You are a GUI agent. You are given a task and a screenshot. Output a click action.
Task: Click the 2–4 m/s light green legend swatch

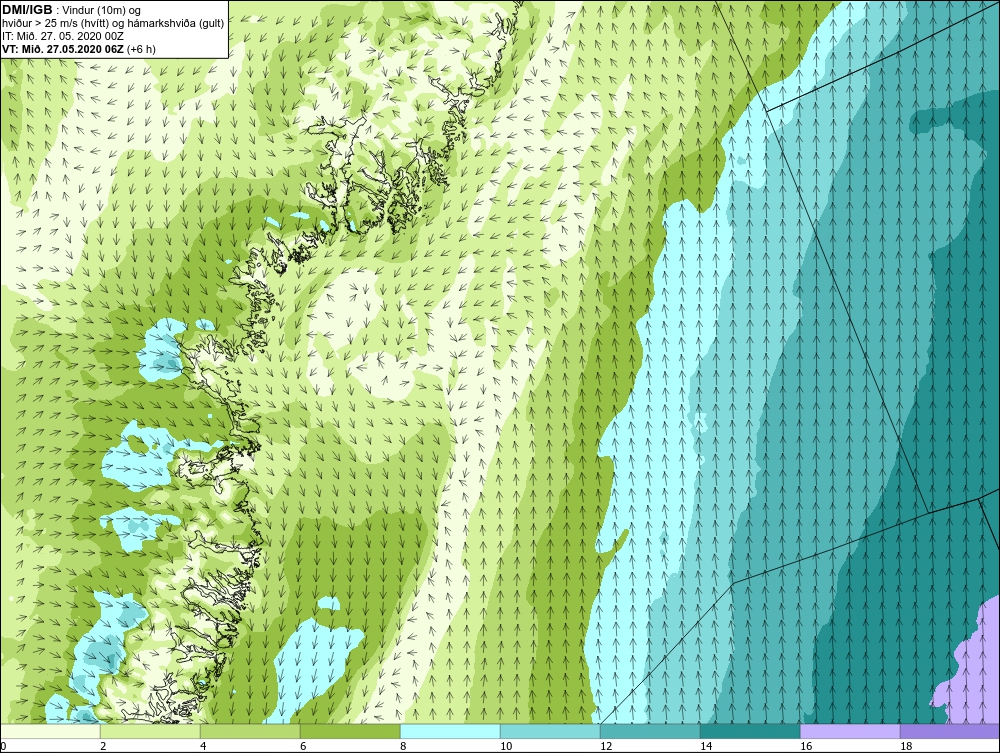(x=150, y=731)
